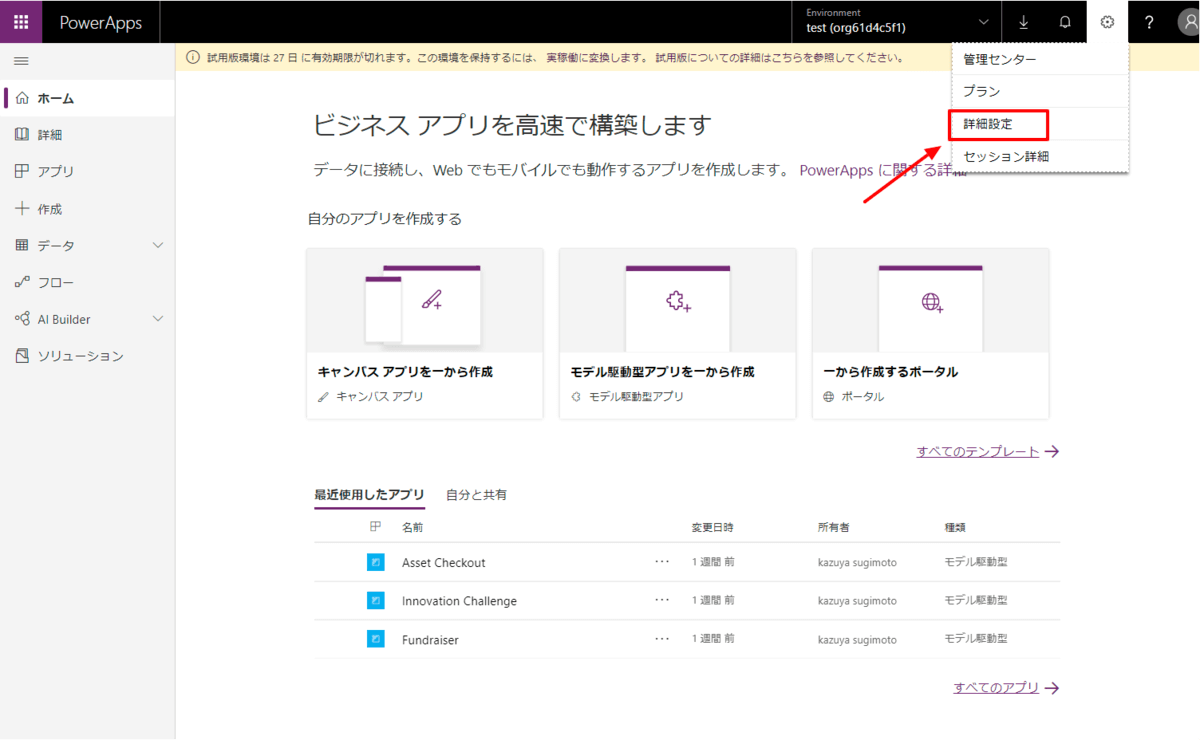Create a キャンバス アプリ from blank card
This screenshot has height=740, width=1200.
point(424,333)
